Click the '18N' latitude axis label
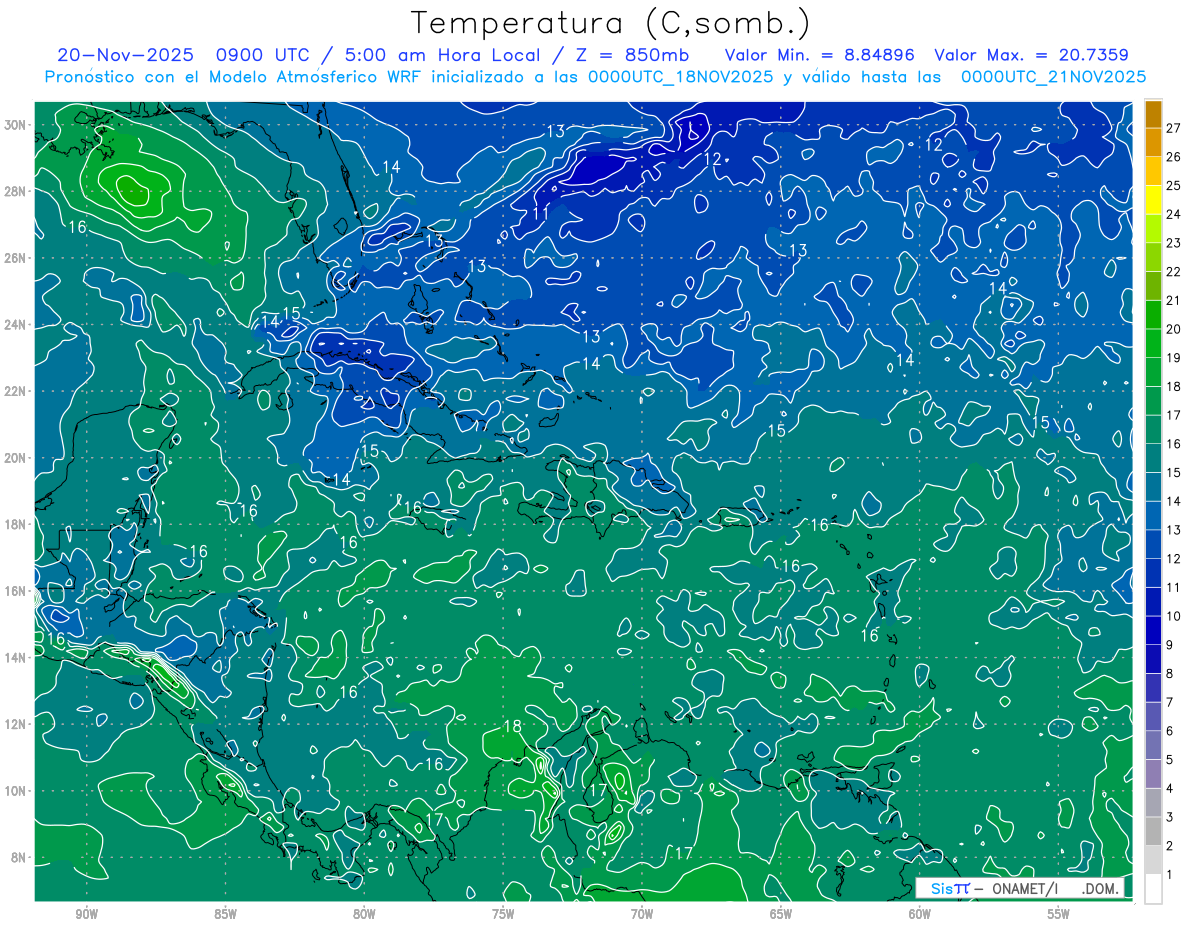This screenshot has width=1200, height=927. click(15, 524)
